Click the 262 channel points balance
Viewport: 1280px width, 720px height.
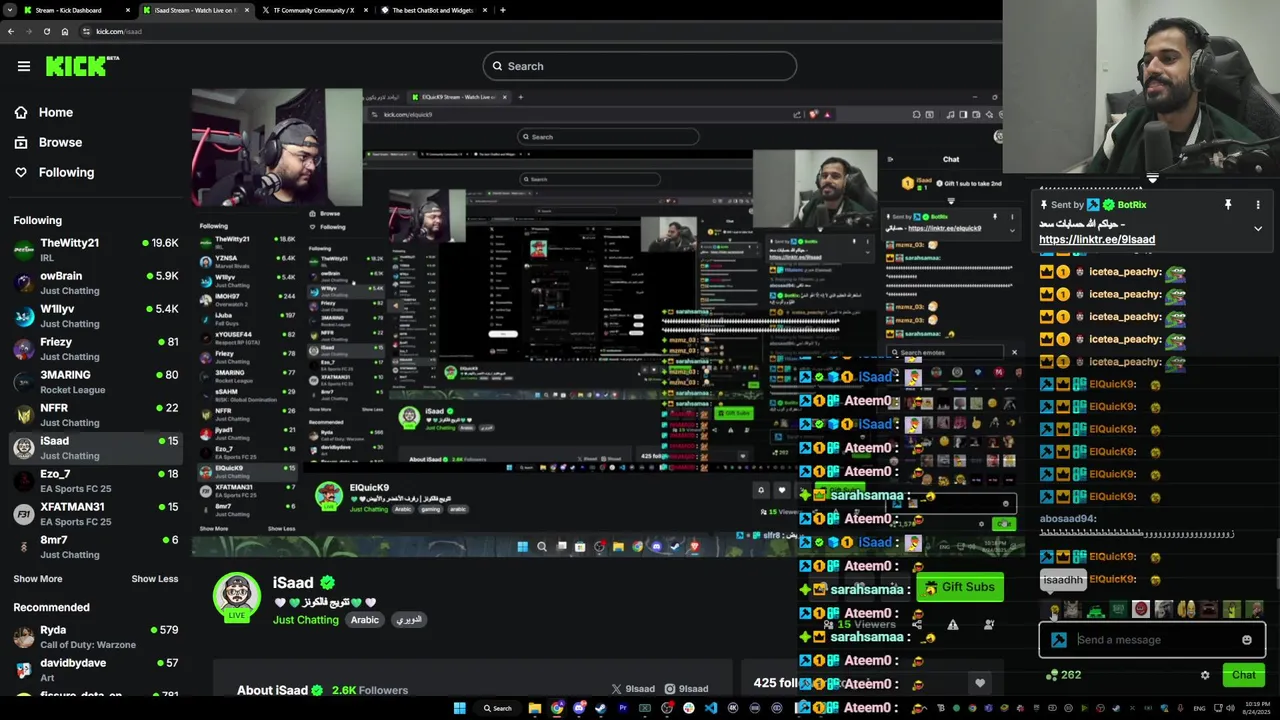point(1063,675)
